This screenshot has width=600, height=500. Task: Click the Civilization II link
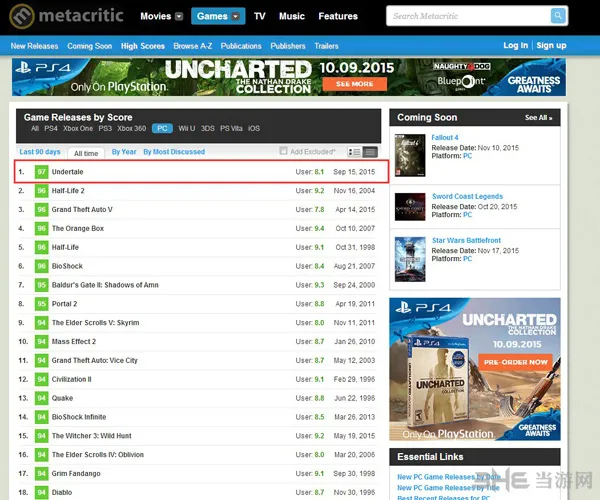(72, 379)
